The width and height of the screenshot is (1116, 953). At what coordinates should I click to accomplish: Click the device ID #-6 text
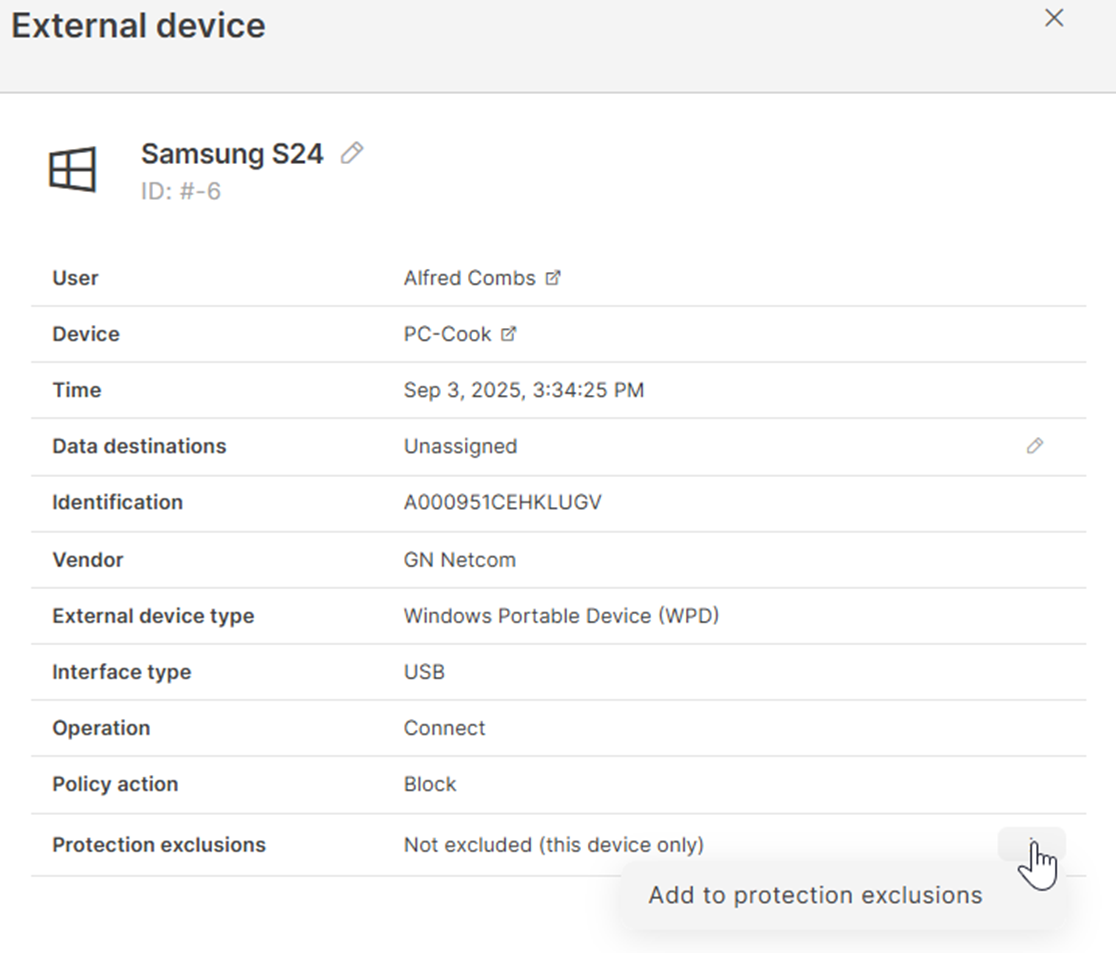181,191
